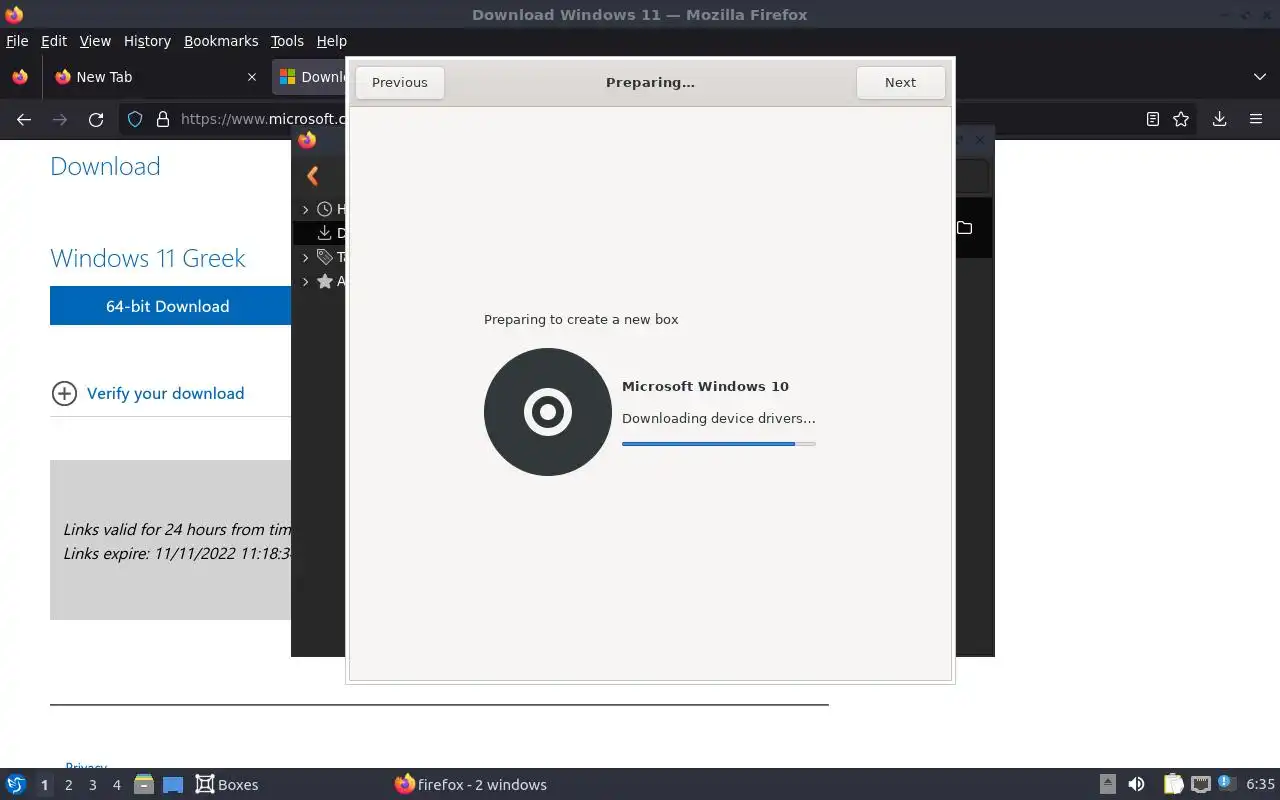Click the tracking protection shield icon
Screen dimensions: 1280x800
(135, 119)
